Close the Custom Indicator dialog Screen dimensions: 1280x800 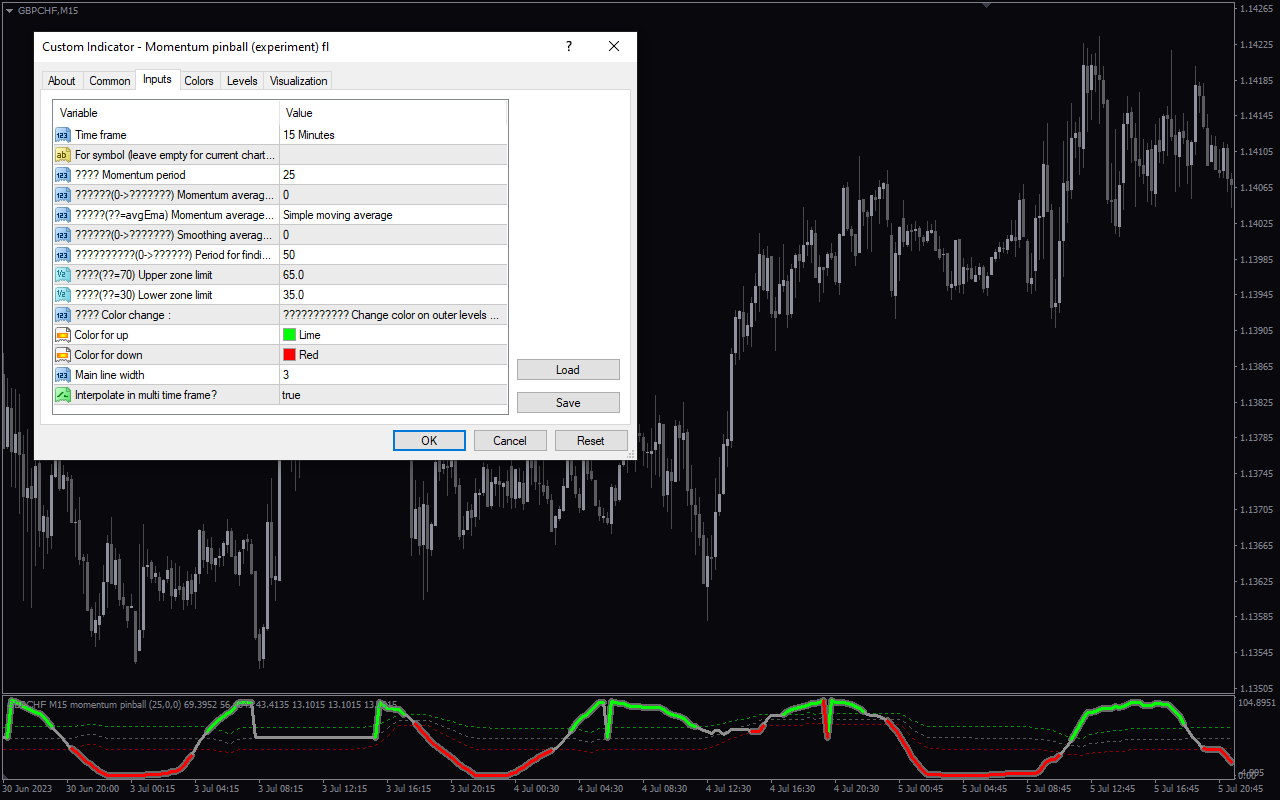coord(614,46)
